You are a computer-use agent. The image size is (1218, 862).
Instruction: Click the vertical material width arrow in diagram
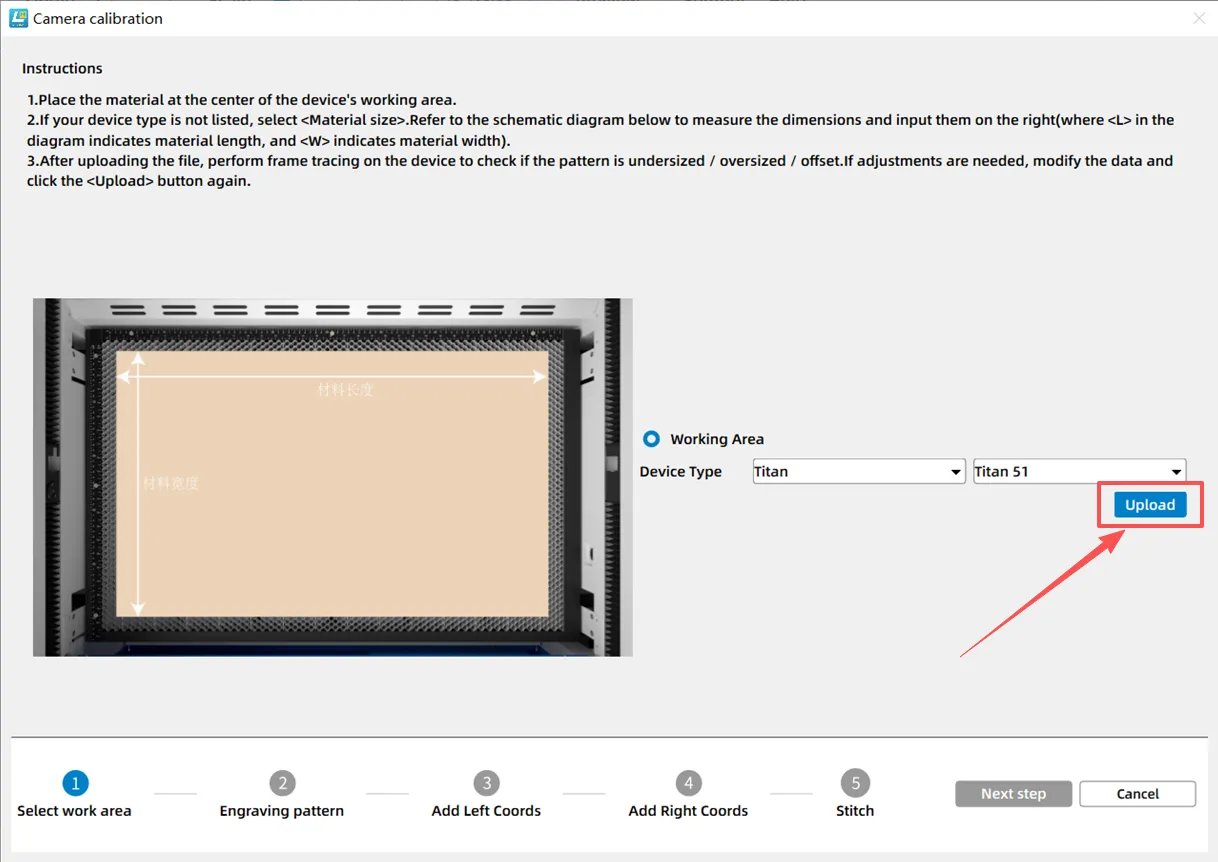coord(139,484)
